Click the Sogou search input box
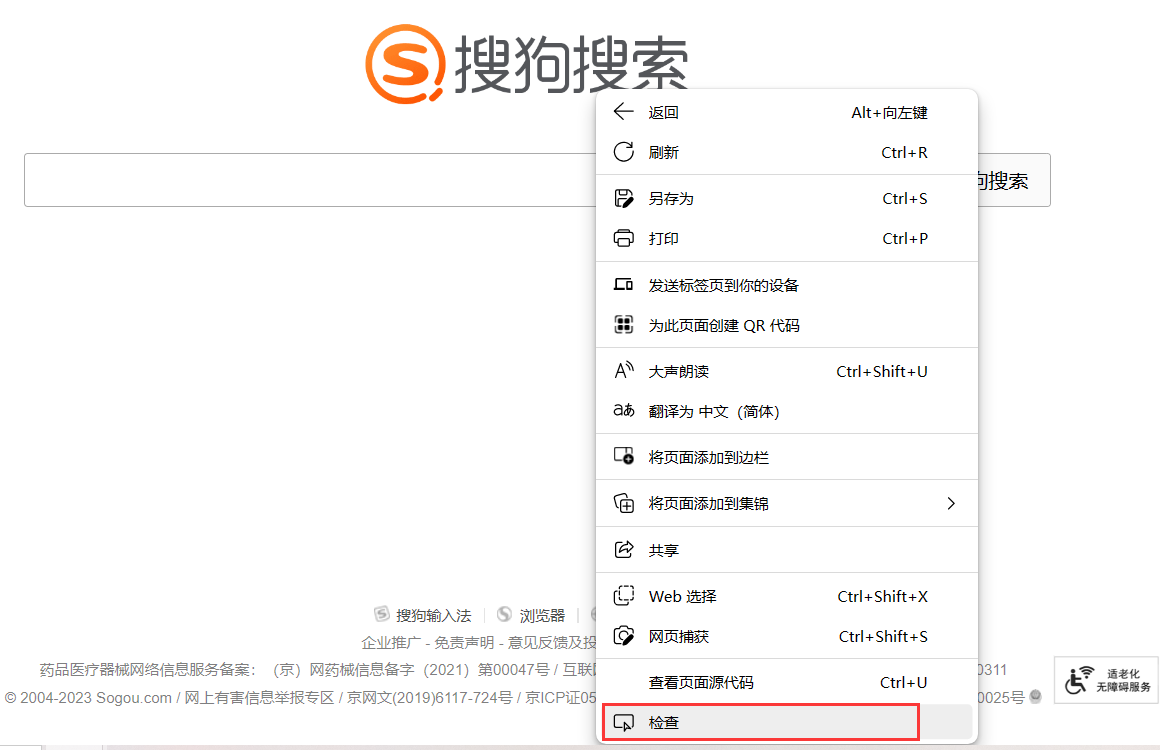The height and width of the screenshot is (750, 1160). (x=311, y=180)
